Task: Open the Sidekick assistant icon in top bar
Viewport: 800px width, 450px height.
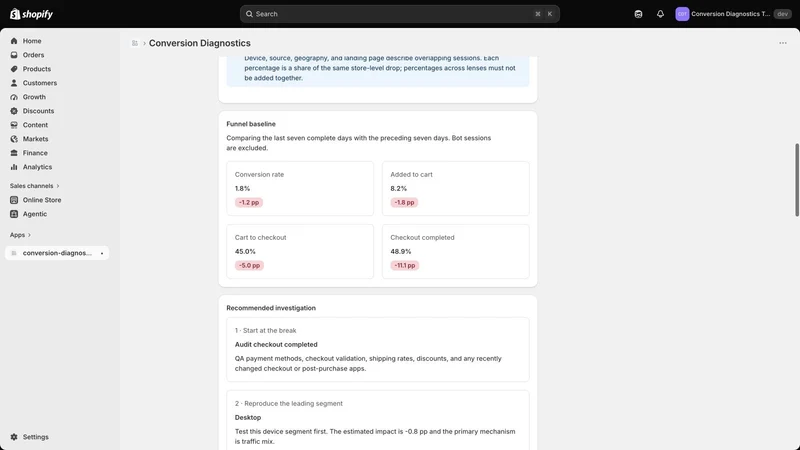Action: (x=638, y=14)
